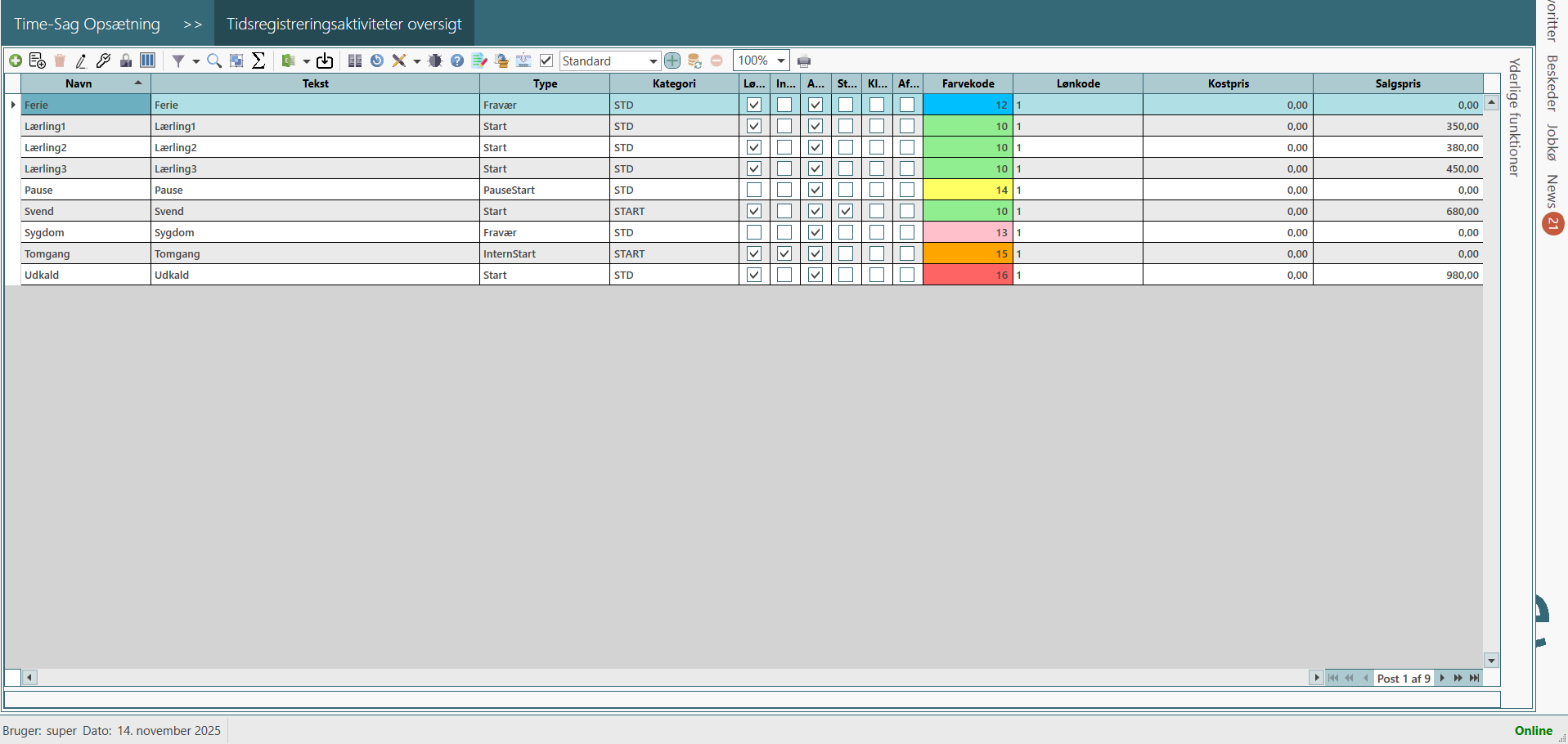Image resolution: width=1568 pixels, height=744 pixels.
Task: Click the sigma summation icon
Action: (258, 61)
